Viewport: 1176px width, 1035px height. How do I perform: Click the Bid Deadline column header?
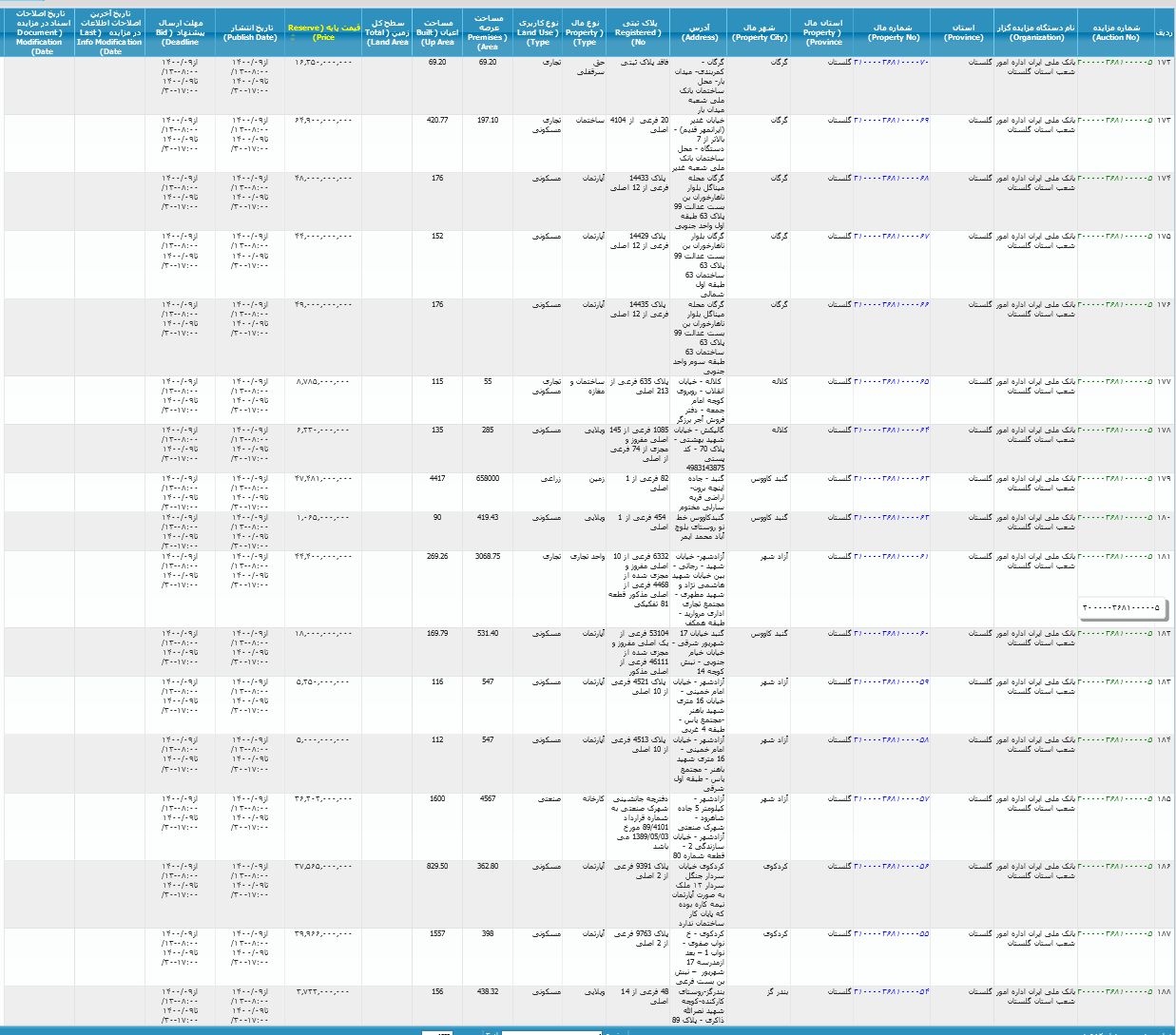pos(180,32)
